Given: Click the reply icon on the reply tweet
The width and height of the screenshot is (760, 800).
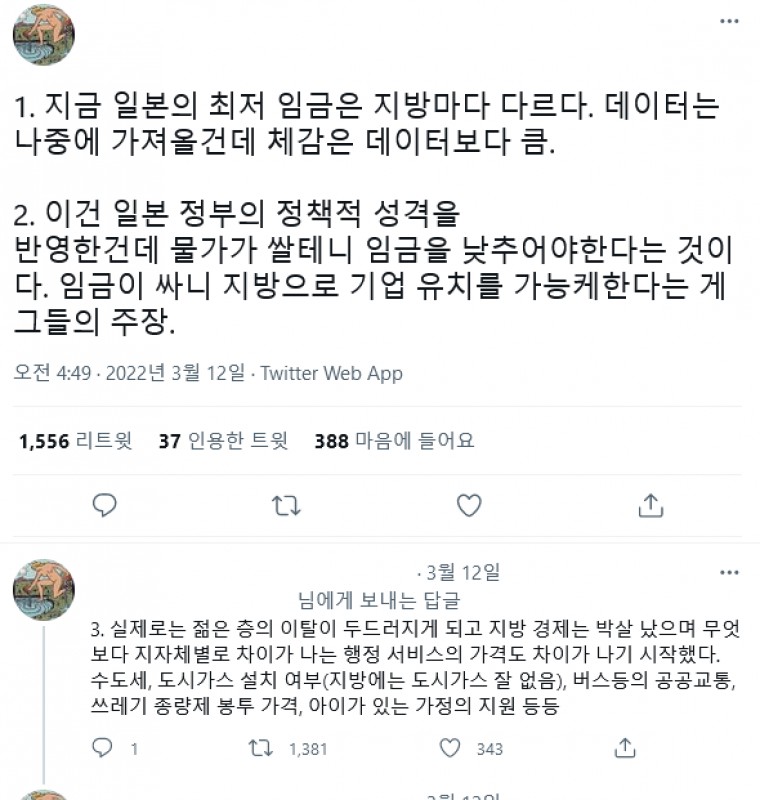Looking at the screenshot, I should tap(104, 748).
